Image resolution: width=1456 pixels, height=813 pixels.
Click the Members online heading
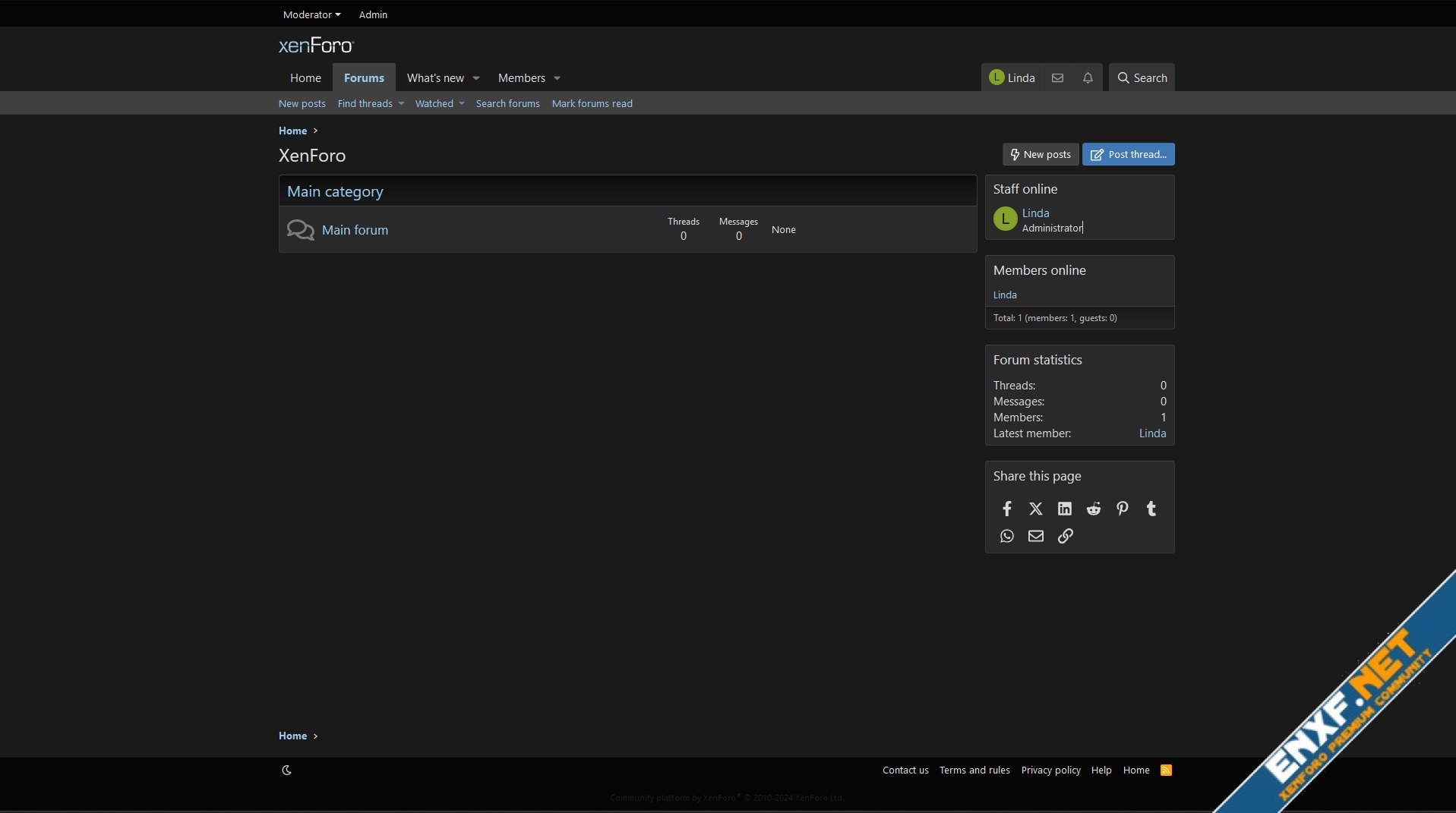1040,270
